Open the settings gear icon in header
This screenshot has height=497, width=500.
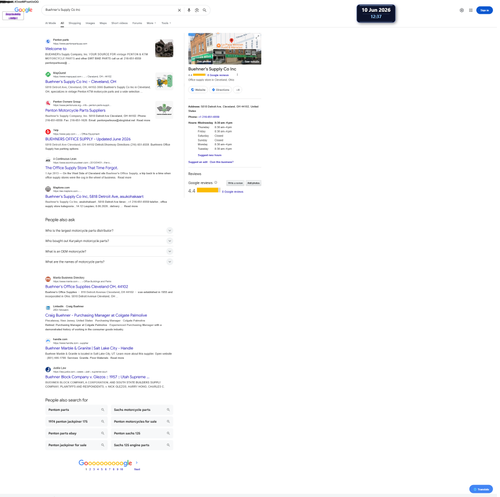(x=462, y=10)
